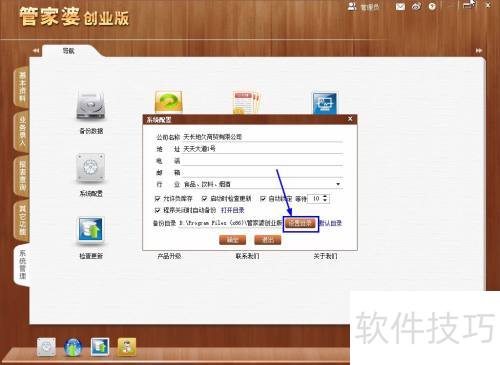Toggle the 程序关闭时自动备份 checkbox
This screenshot has height=365, width=500.
(158, 210)
